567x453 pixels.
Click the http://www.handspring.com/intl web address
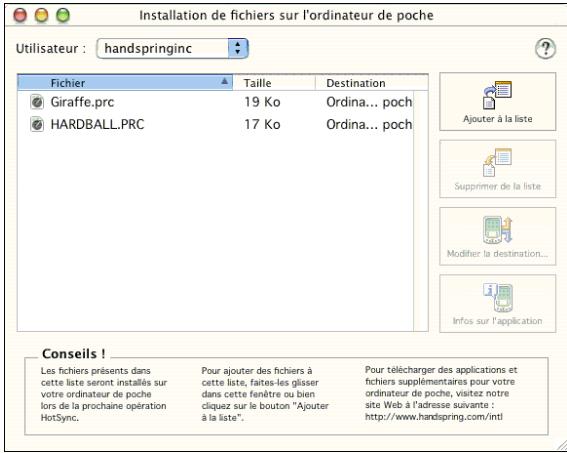(x=434, y=417)
